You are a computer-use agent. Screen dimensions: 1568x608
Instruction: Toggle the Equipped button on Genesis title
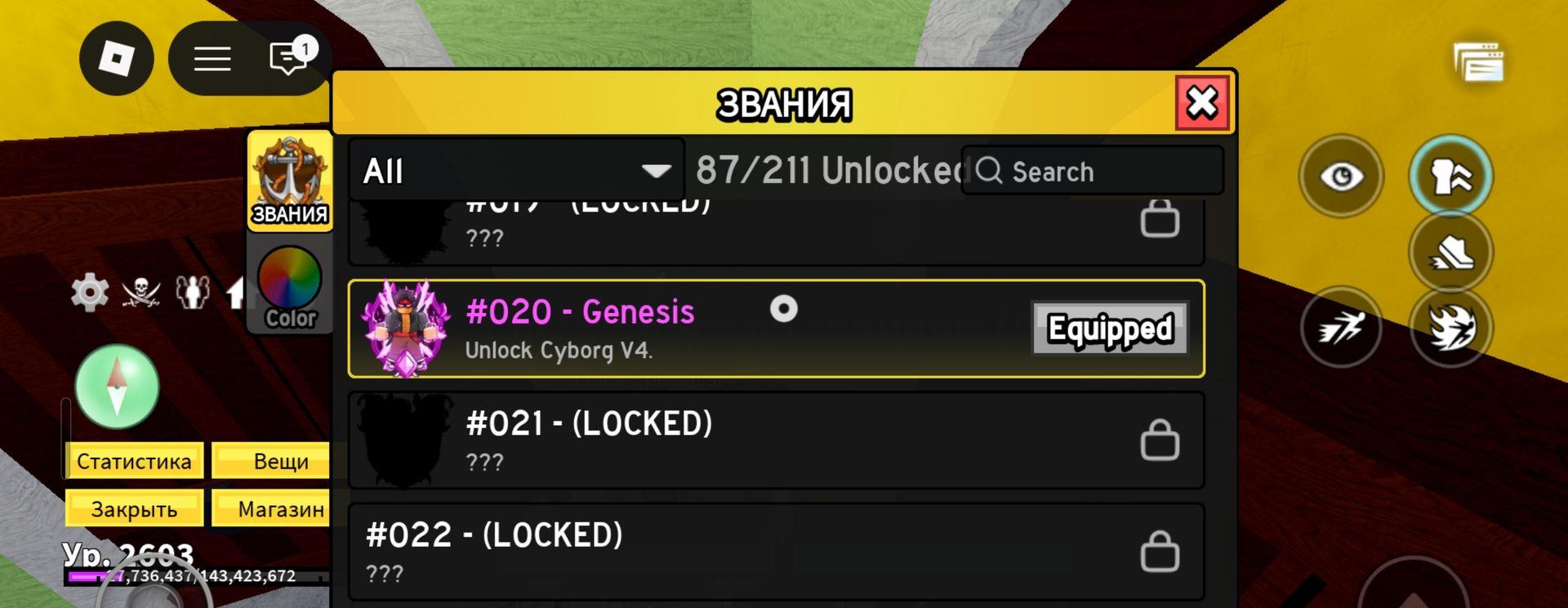(x=1110, y=328)
